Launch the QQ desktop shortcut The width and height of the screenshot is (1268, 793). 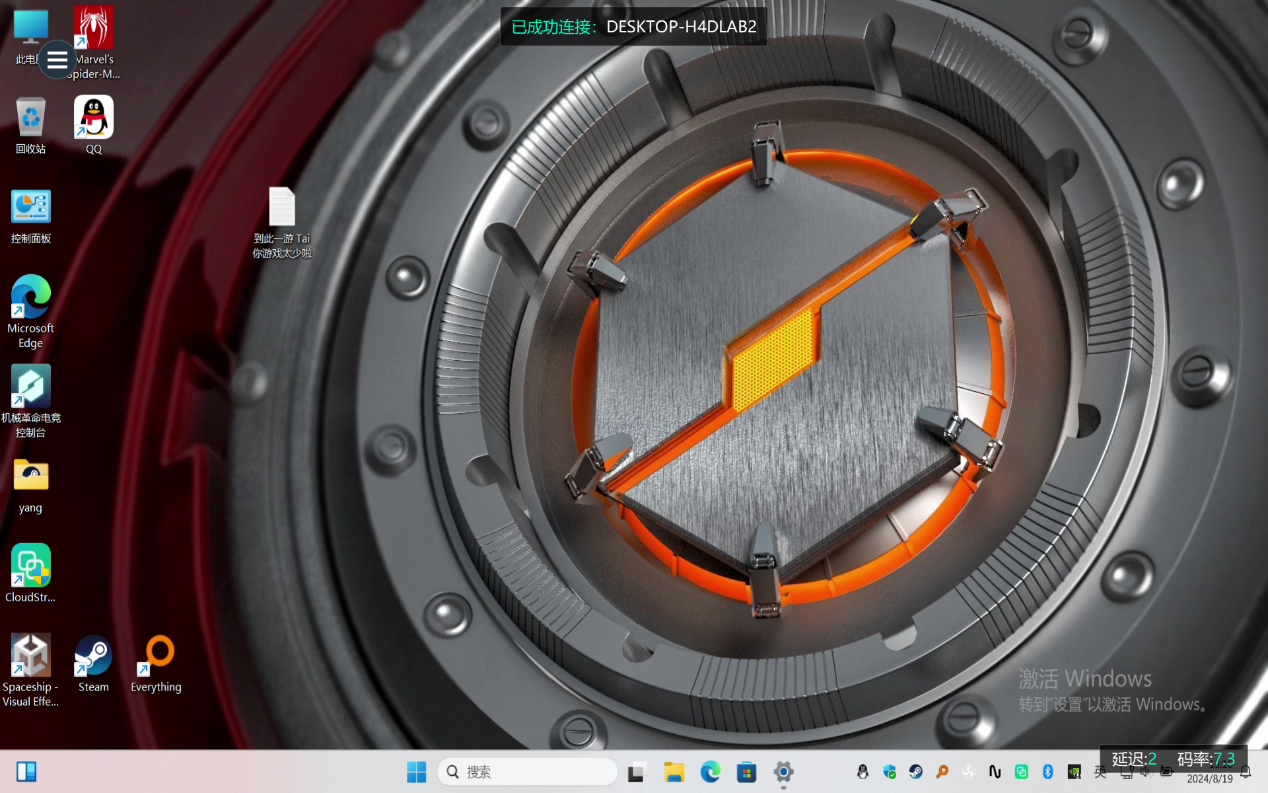(x=94, y=125)
